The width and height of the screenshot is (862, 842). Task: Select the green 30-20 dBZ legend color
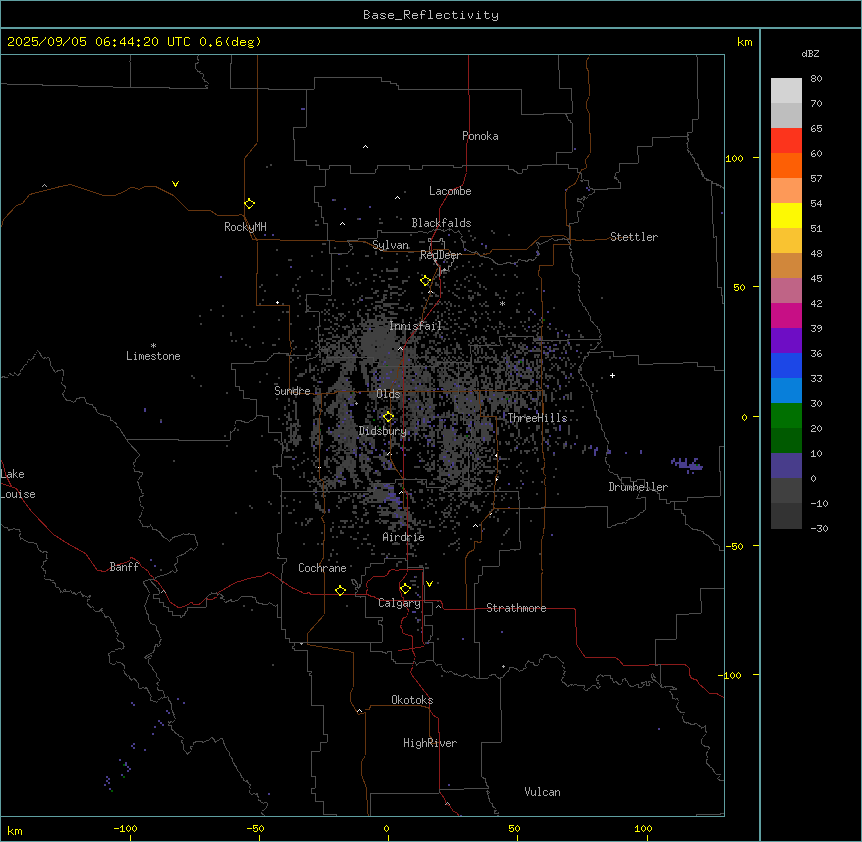[x=786, y=416]
